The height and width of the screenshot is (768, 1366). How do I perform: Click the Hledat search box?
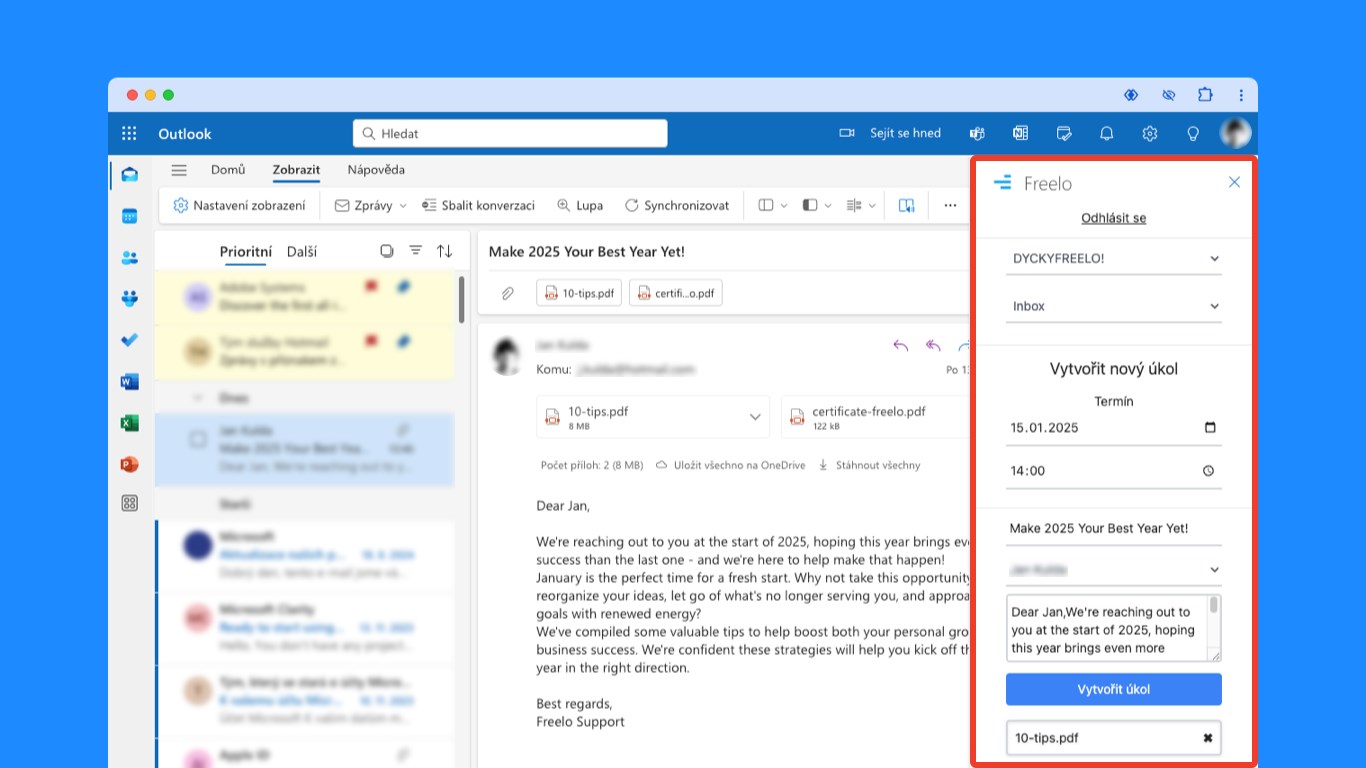510,133
